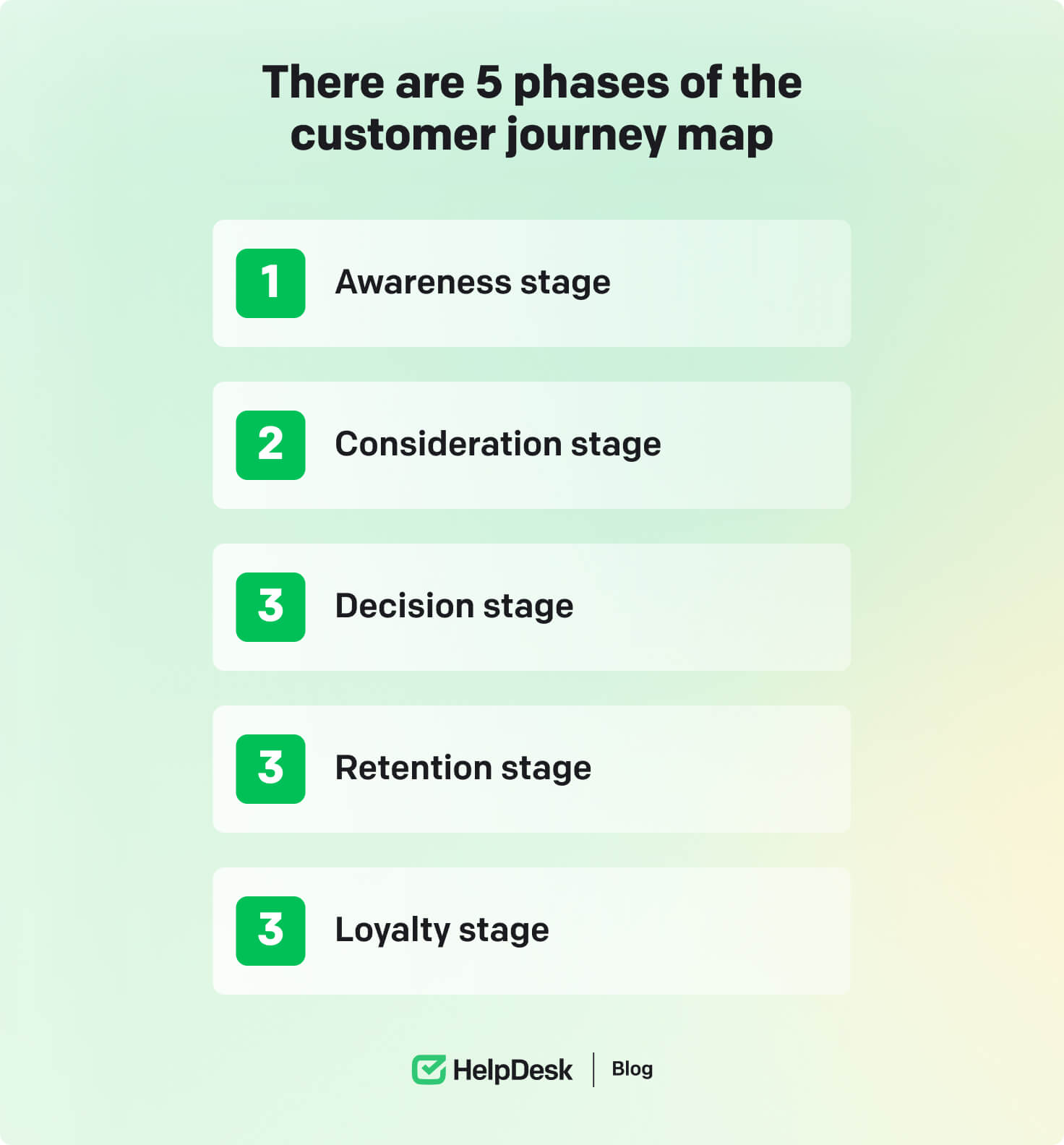Select the "Loyalty stage" label
The image size is (1064, 1145).
[x=442, y=930]
